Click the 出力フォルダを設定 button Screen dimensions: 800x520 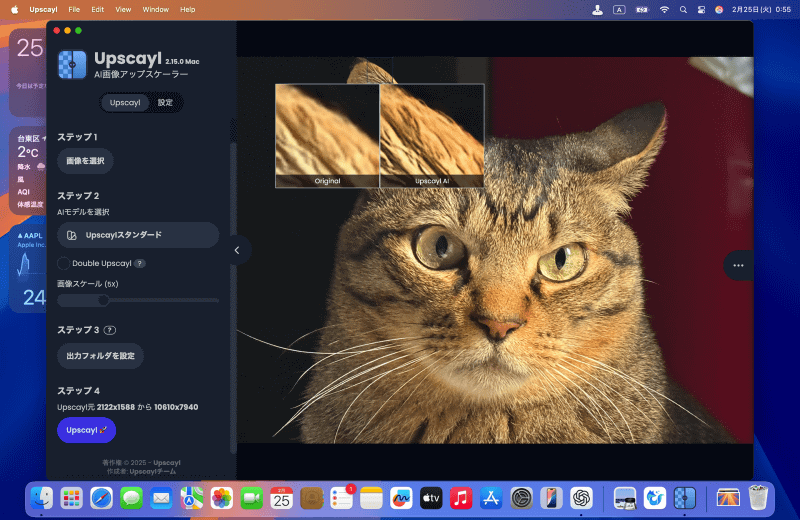[x=101, y=356]
